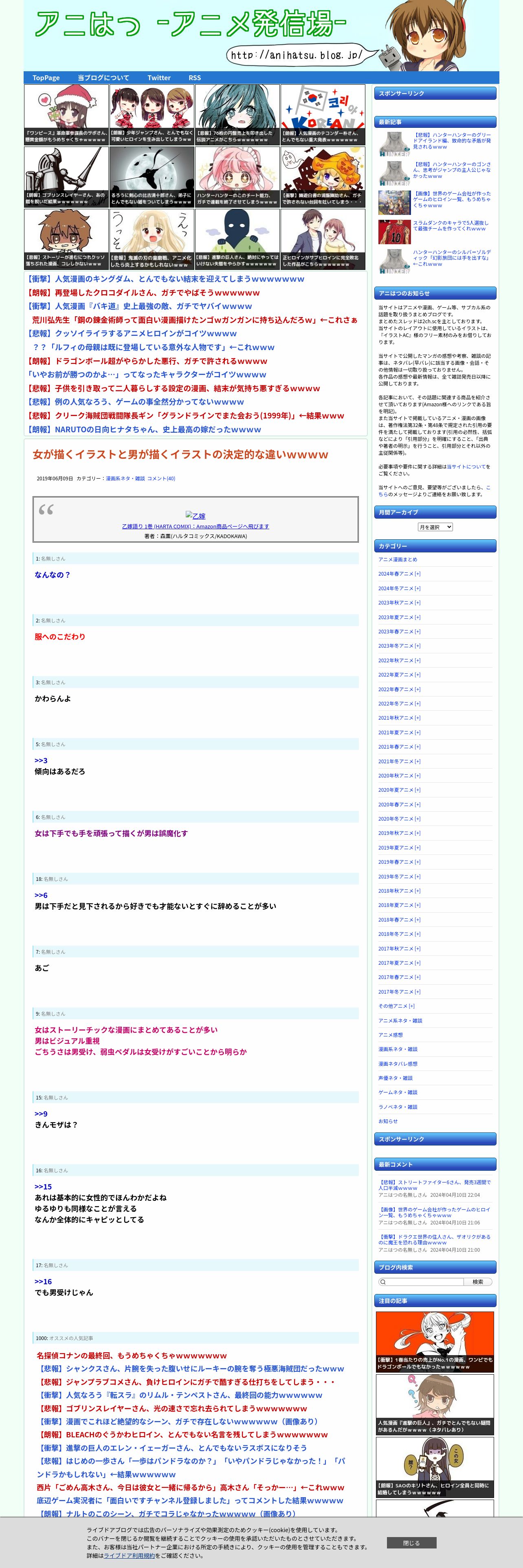Open the ドラクエ世界の住人さん recent comment link

coord(434,1240)
